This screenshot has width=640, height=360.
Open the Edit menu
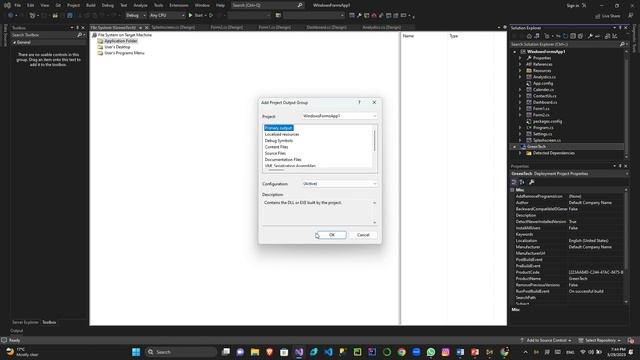(31, 5)
